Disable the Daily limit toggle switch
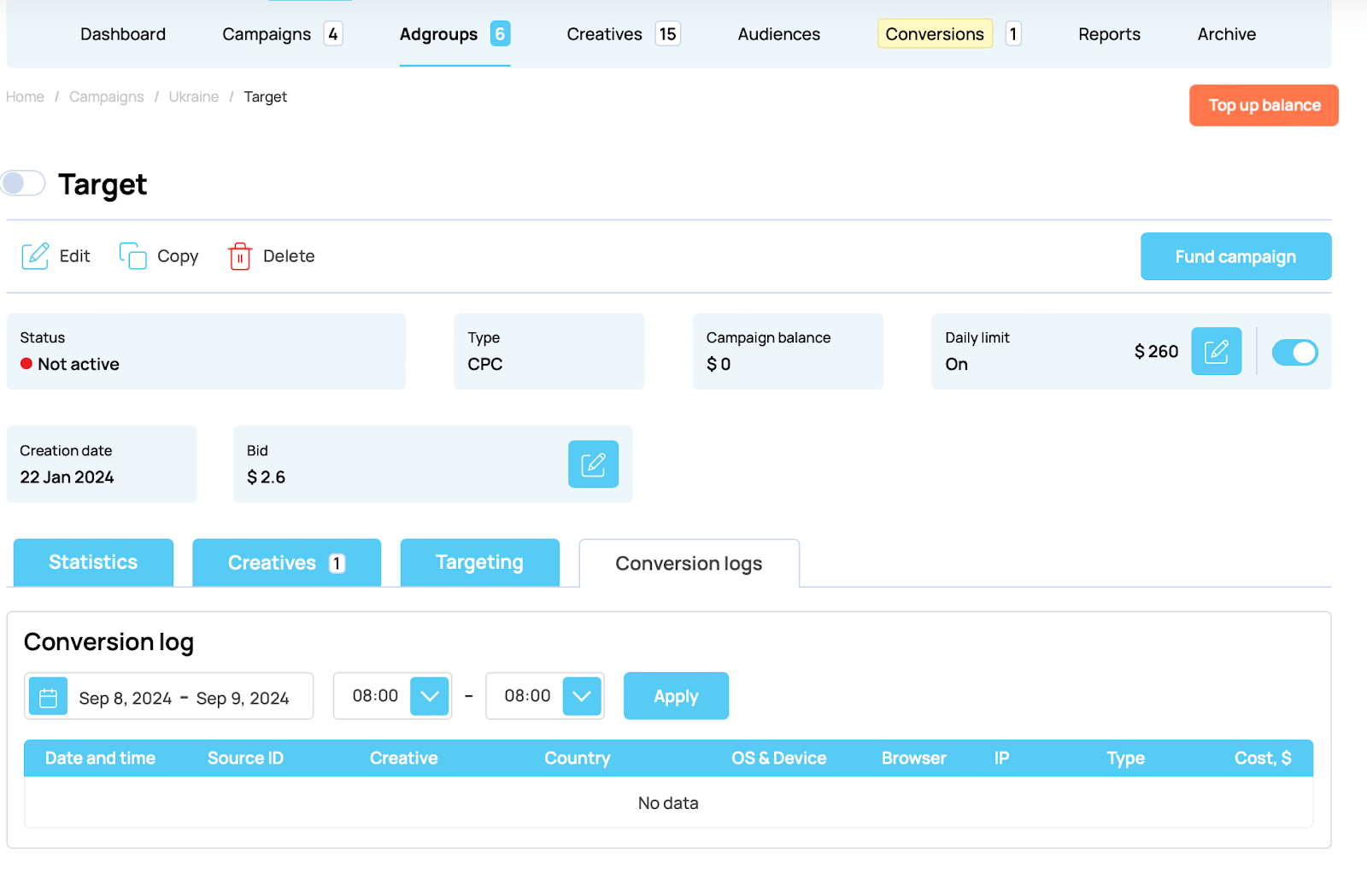The image size is (1367, 896). click(x=1294, y=352)
